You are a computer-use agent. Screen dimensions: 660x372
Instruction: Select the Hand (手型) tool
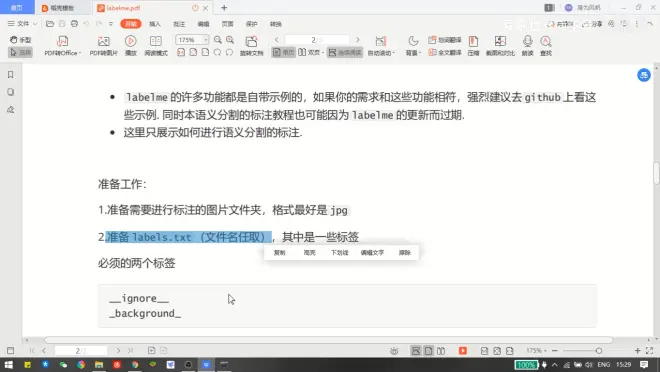pos(20,40)
